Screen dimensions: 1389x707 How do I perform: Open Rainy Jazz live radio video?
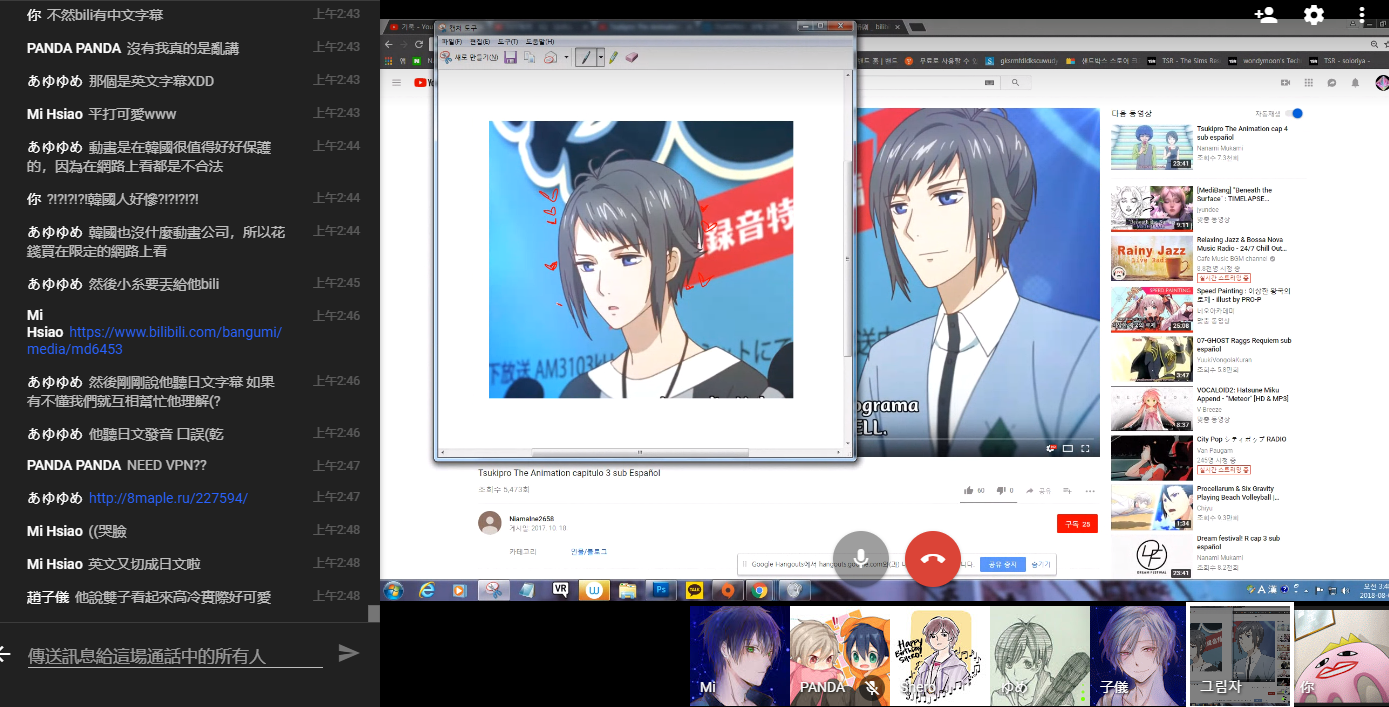pyautogui.click(x=1151, y=258)
